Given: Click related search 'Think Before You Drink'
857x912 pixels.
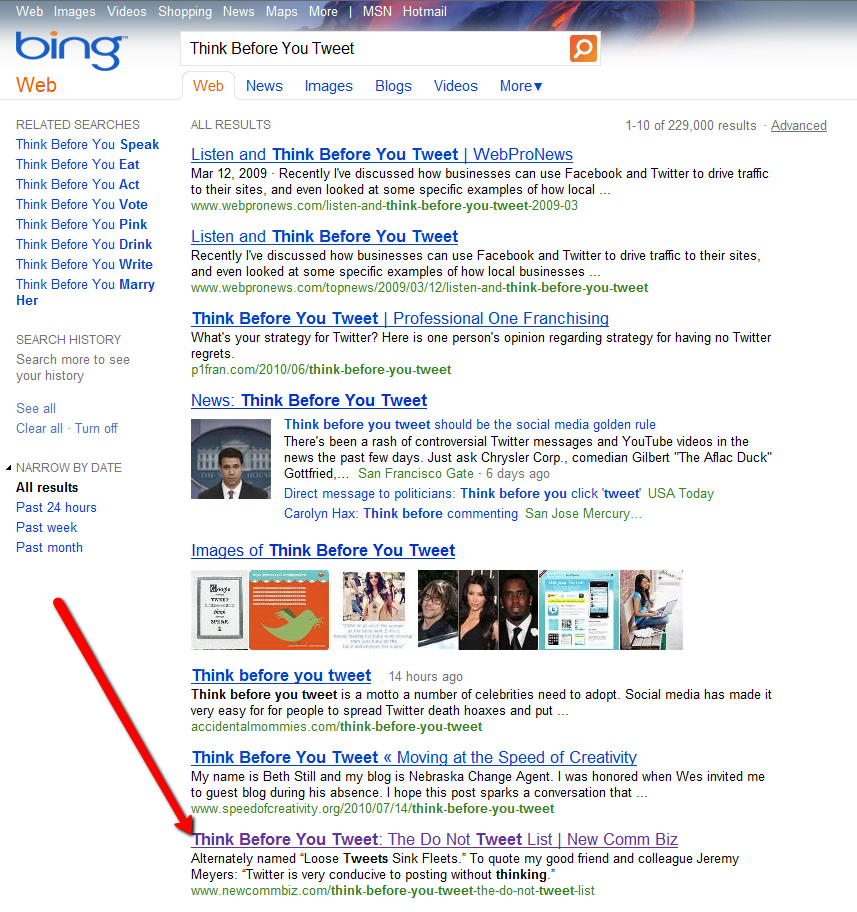Looking at the screenshot, I should pos(84,244).
